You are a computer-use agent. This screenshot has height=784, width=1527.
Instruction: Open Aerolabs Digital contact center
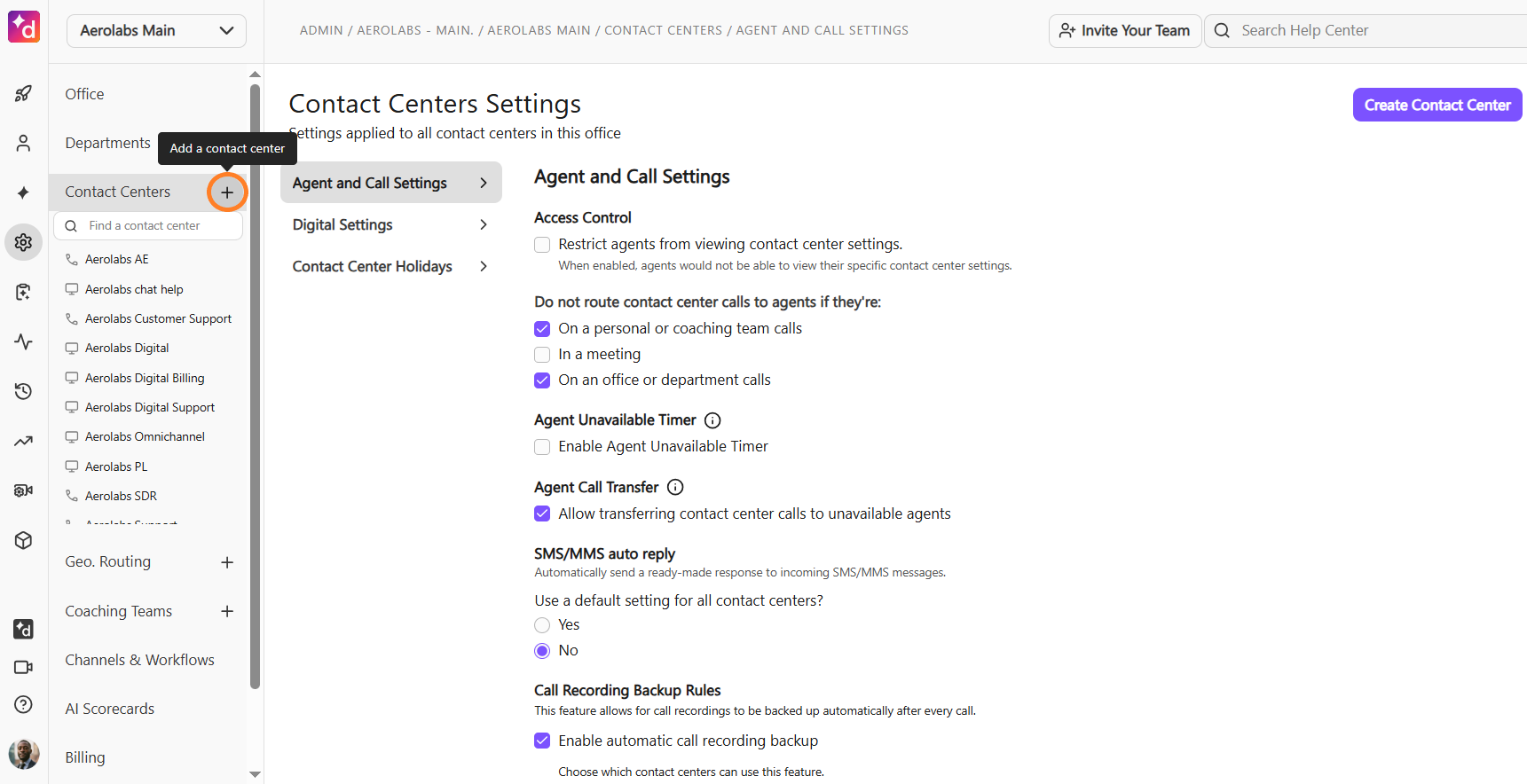point(127,348)
